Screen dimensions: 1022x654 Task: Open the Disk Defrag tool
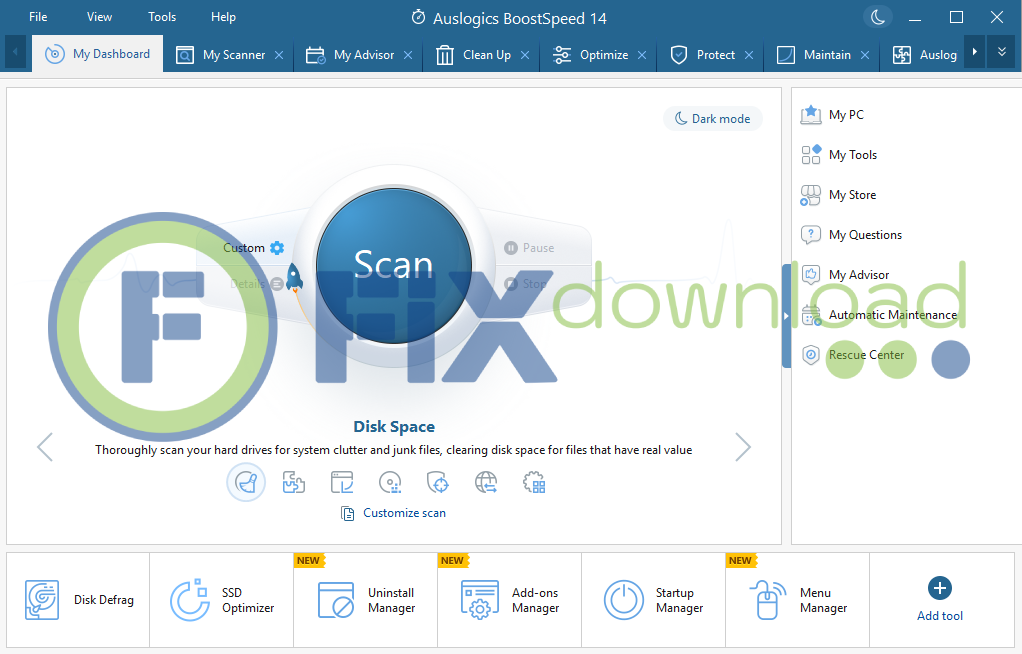(x=78, y=600)
